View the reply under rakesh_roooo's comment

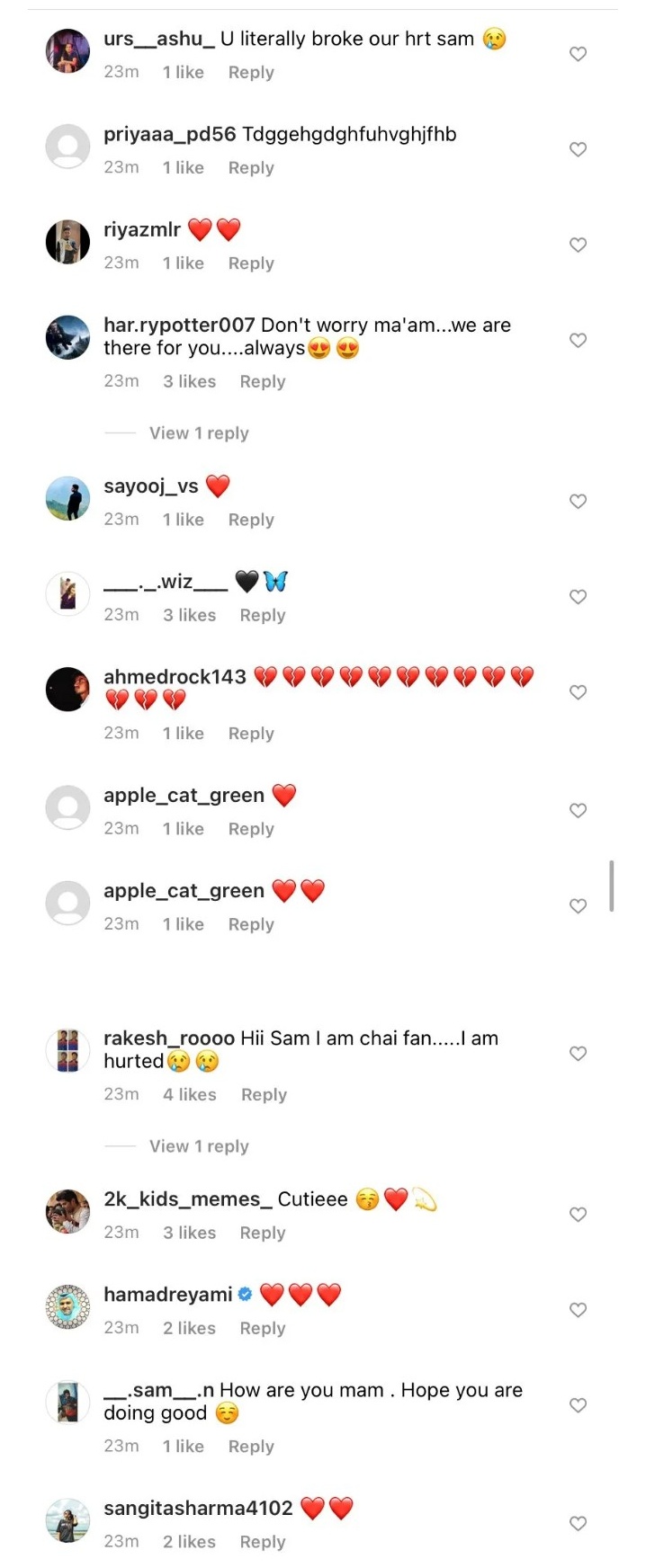coord(198,1145)
